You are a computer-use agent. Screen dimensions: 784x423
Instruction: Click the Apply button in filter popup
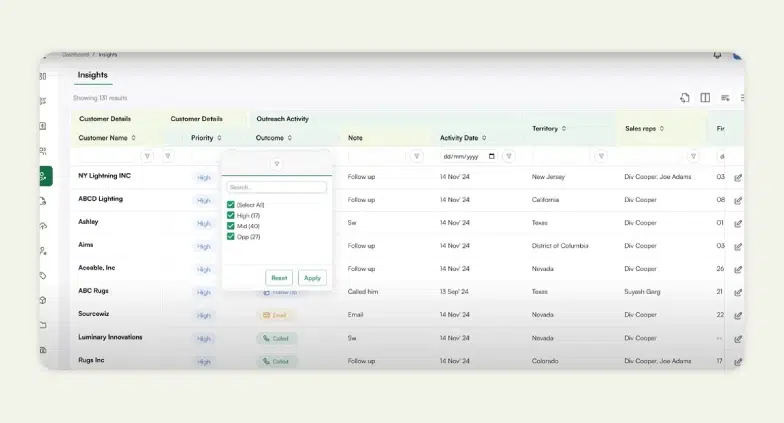(x=312, y=278)
